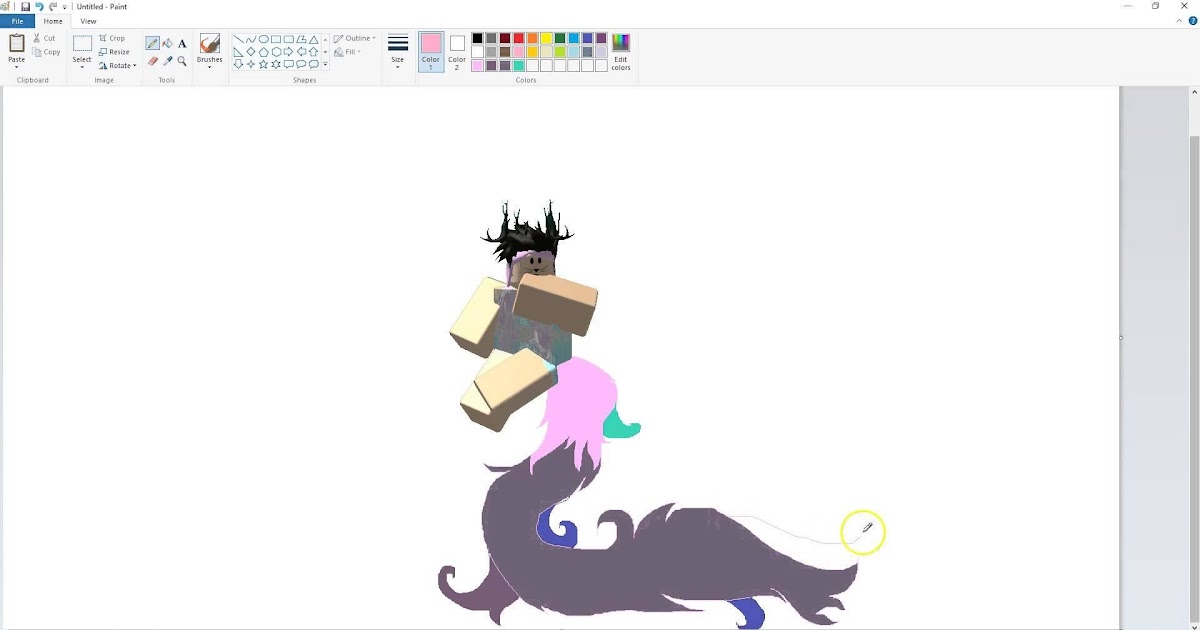
Task: Click Edit colors button
Action: [x=621, y=52]
